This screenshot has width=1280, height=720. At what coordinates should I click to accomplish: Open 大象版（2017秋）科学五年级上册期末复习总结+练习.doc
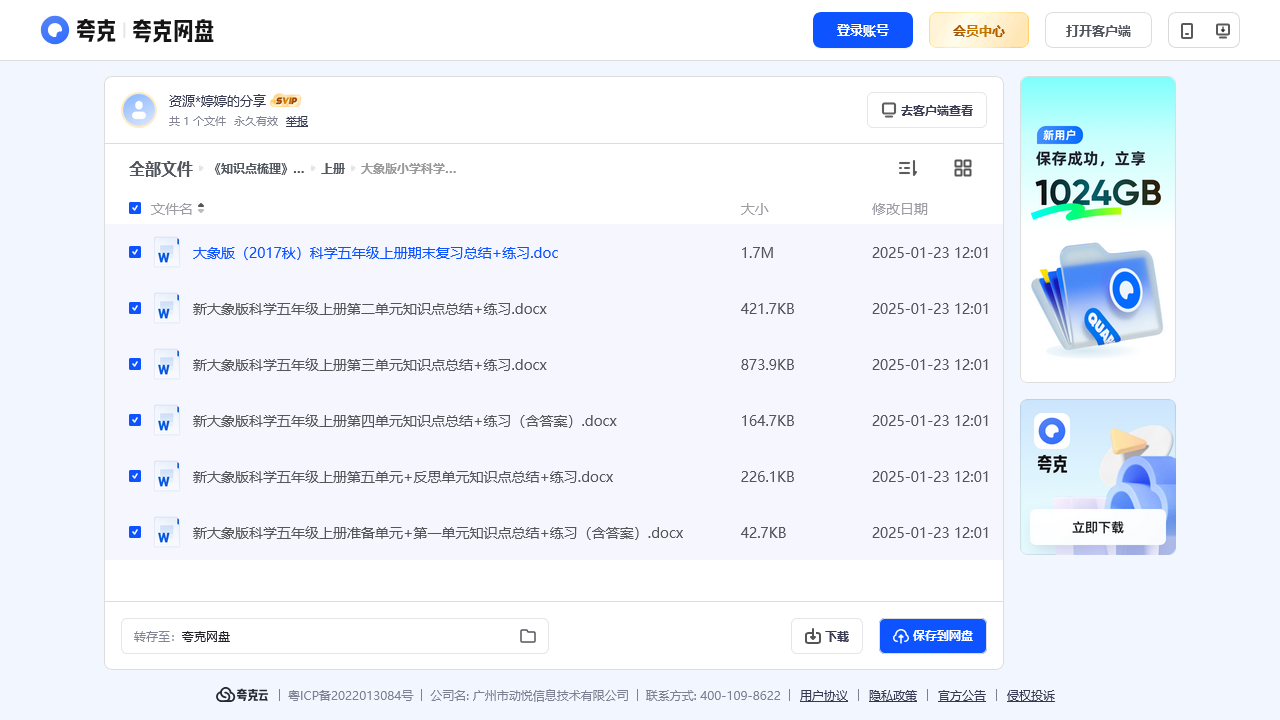[x=375, y=253]
